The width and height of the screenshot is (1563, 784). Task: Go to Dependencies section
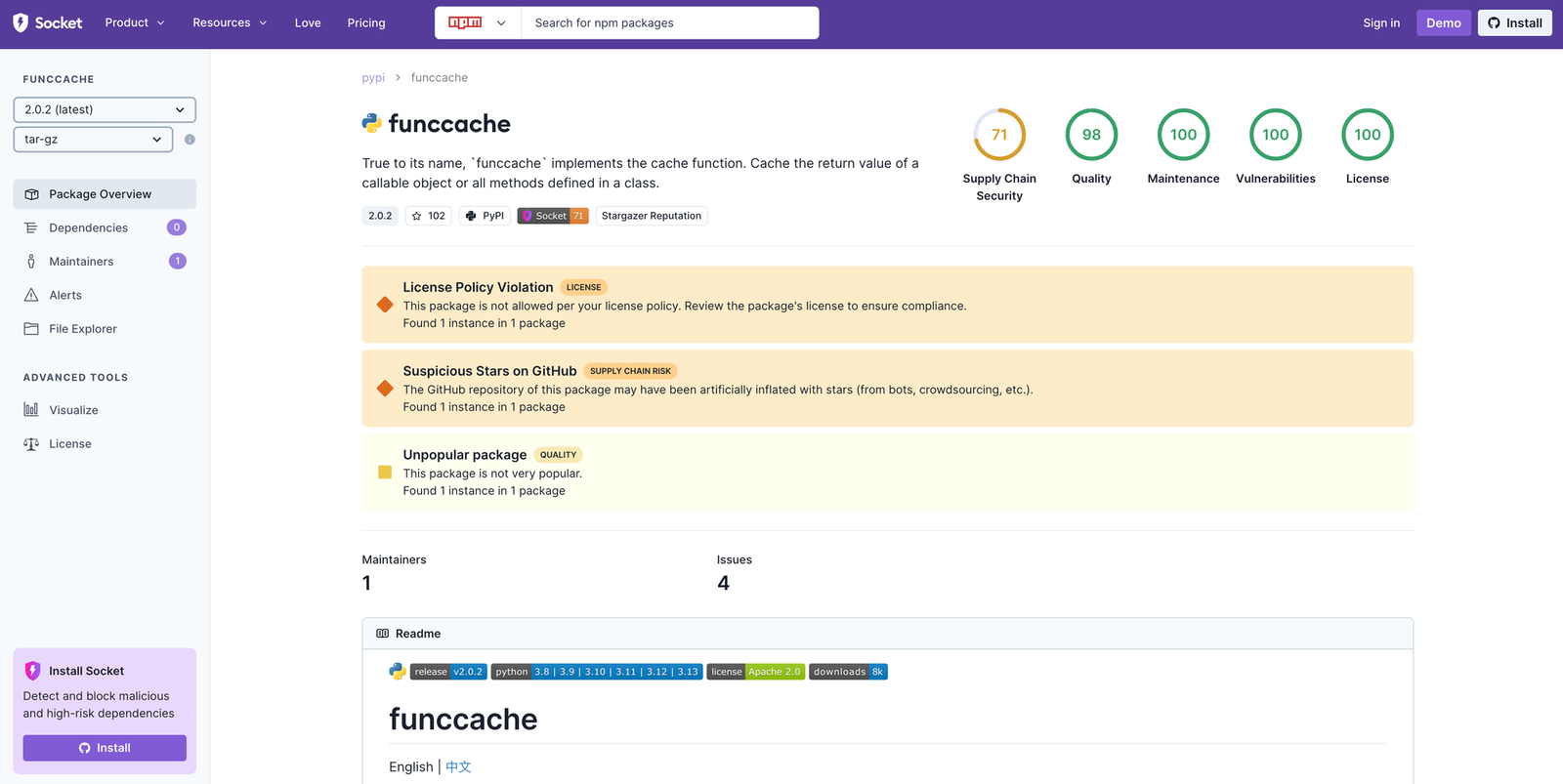coord(105,227)
